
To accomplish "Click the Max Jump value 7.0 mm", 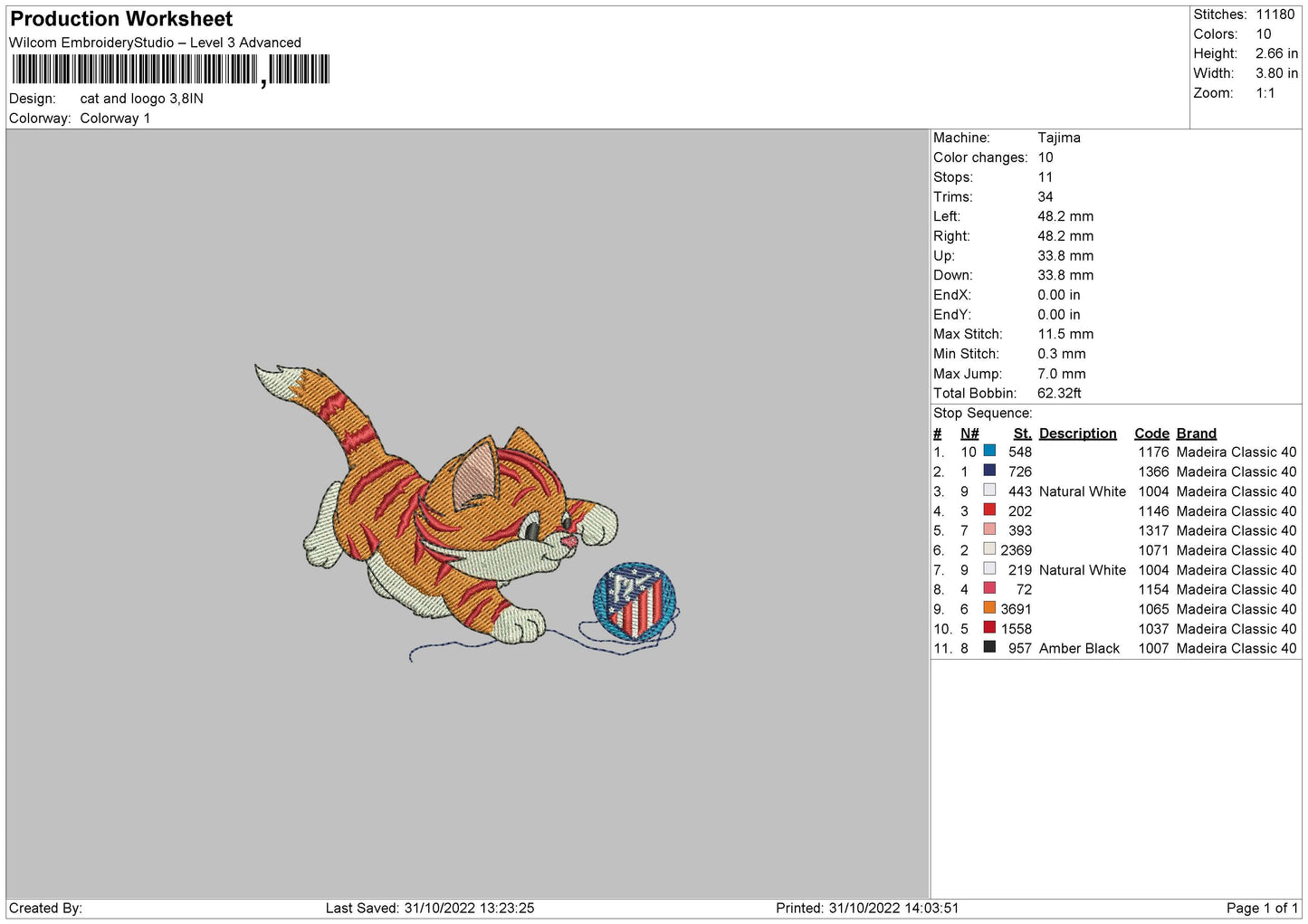I will 1062,374.
